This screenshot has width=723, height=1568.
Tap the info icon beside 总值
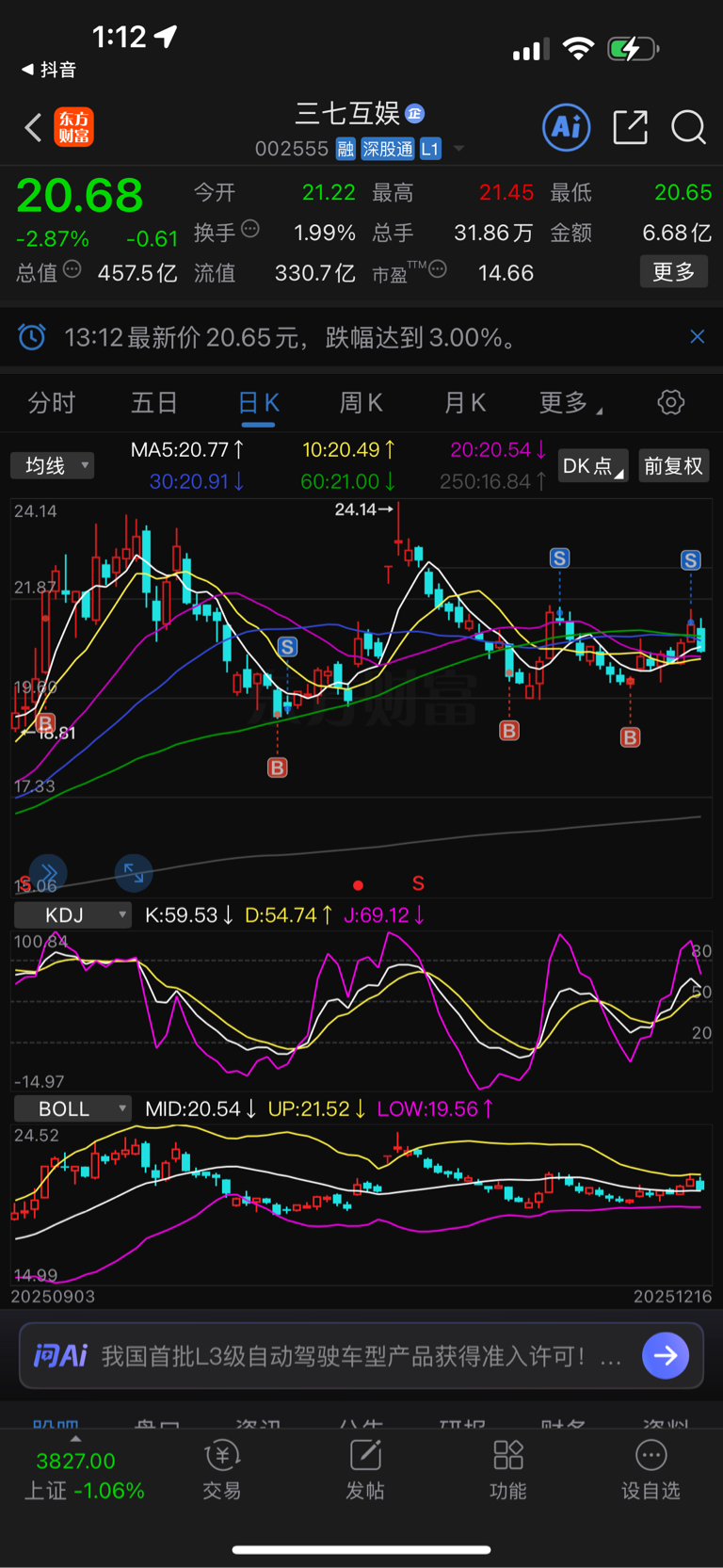tap(72, 270)
